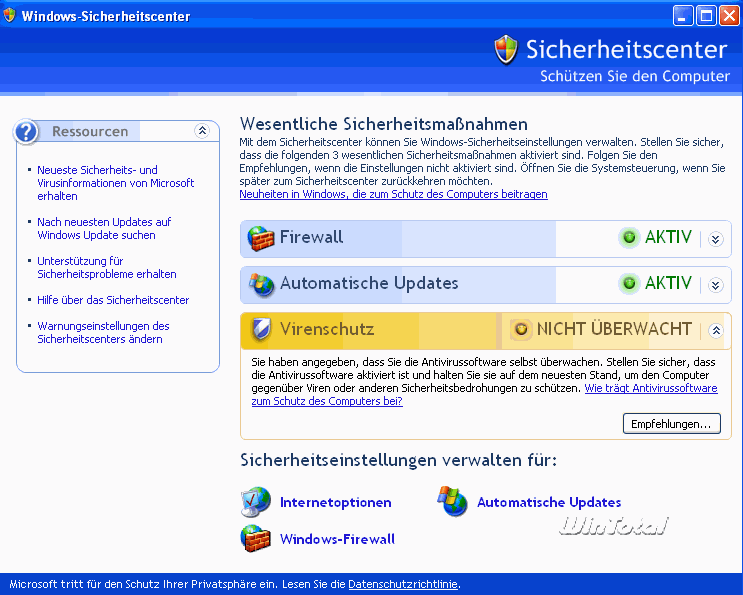743x595 pixels.
Task: Open Internetoptionen settings link
Action: pyautogui.click(x=335, y=502)
